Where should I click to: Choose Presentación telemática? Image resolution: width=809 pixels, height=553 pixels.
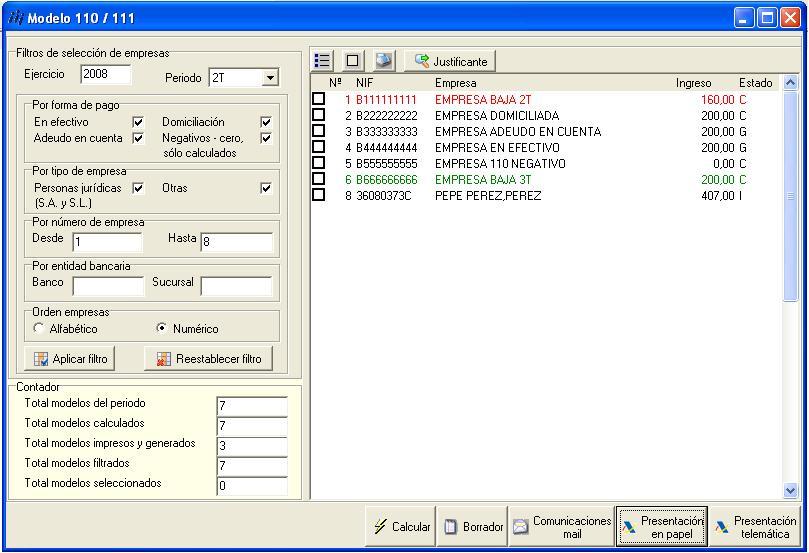coord(756,526)
